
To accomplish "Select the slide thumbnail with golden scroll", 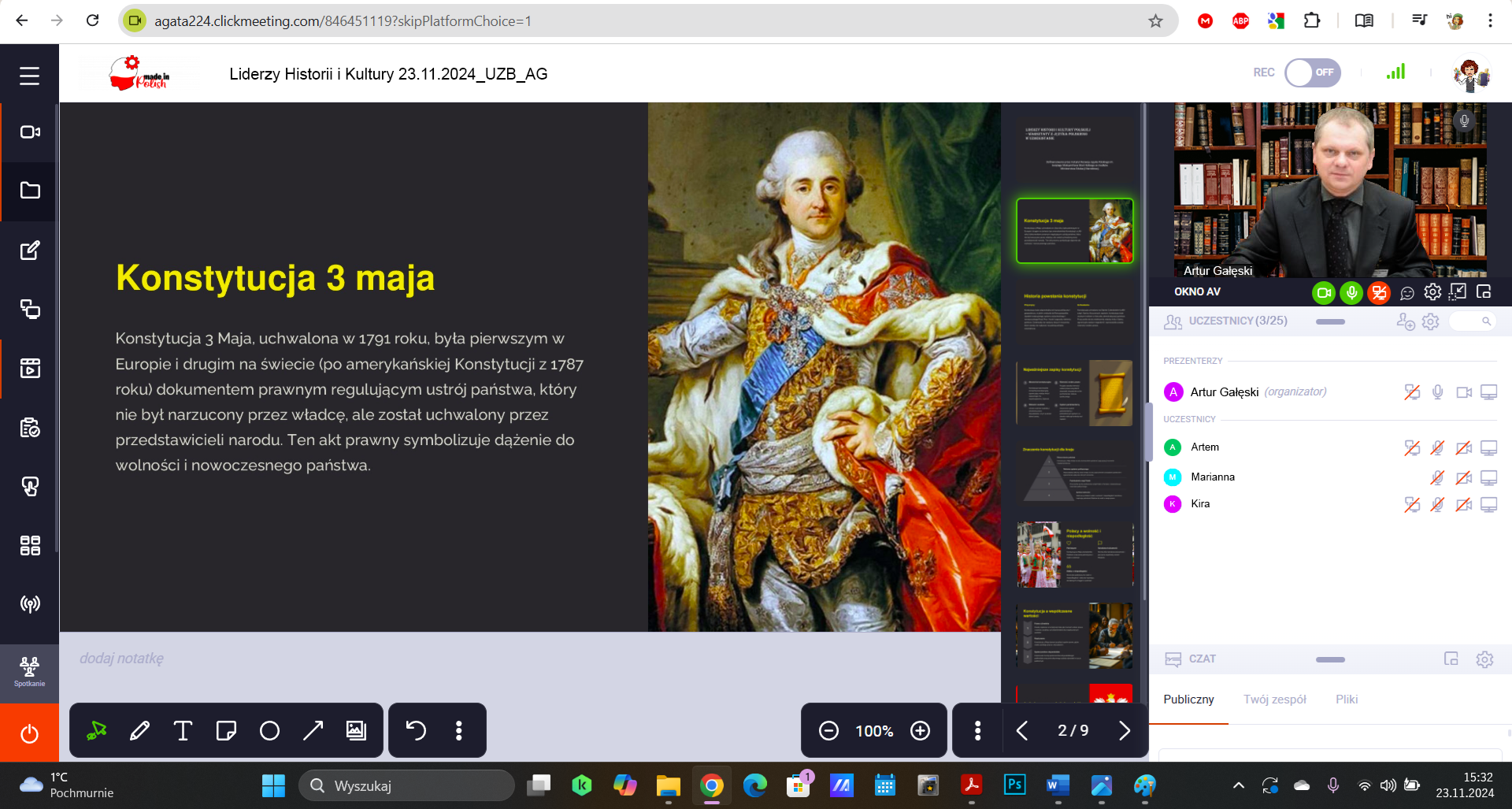I will pyautogui.click(x=1074, y=392).
